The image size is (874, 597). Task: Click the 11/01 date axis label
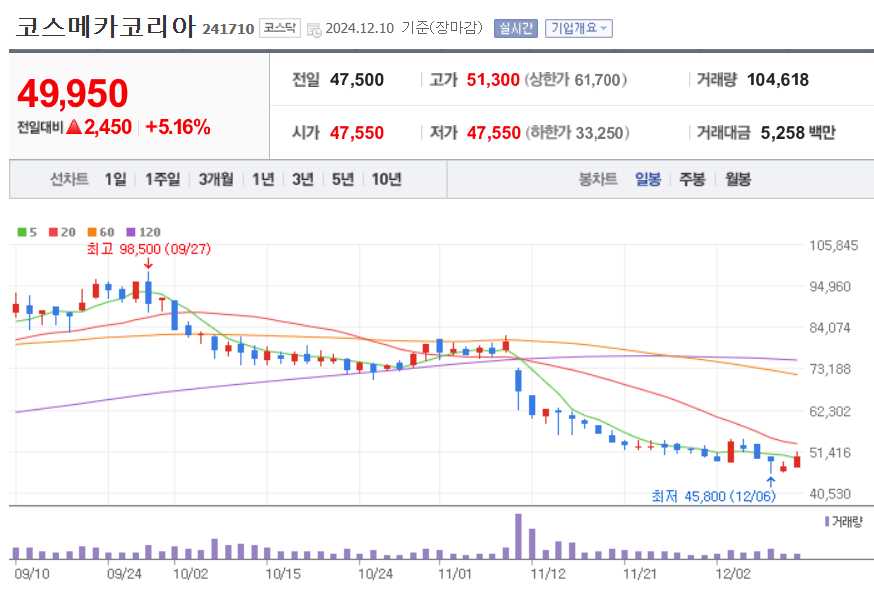(455, 574)
